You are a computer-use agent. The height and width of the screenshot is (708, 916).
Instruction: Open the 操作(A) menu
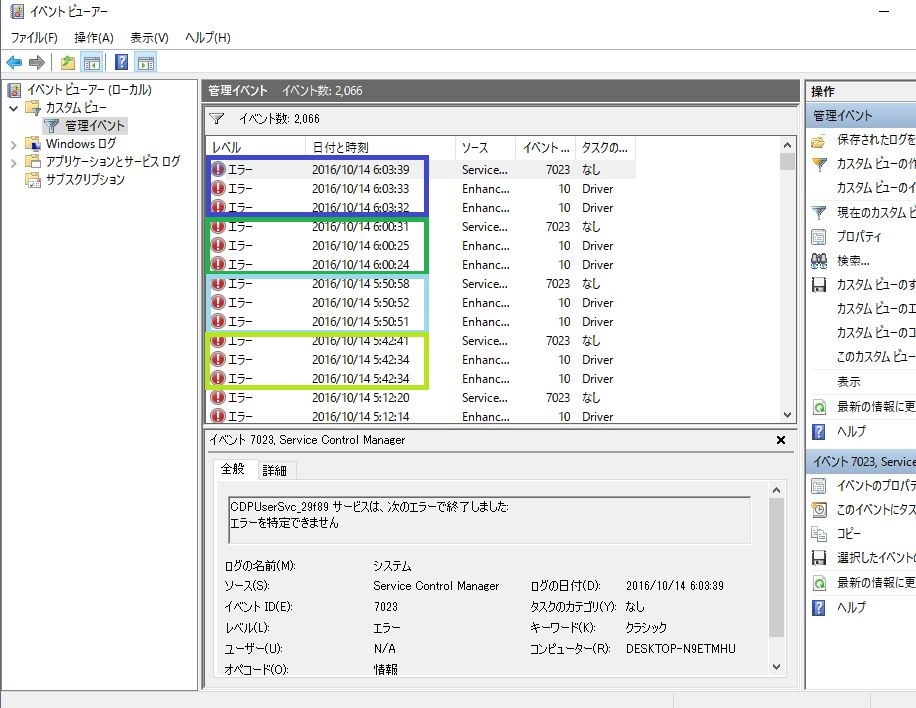click(93, 38)
